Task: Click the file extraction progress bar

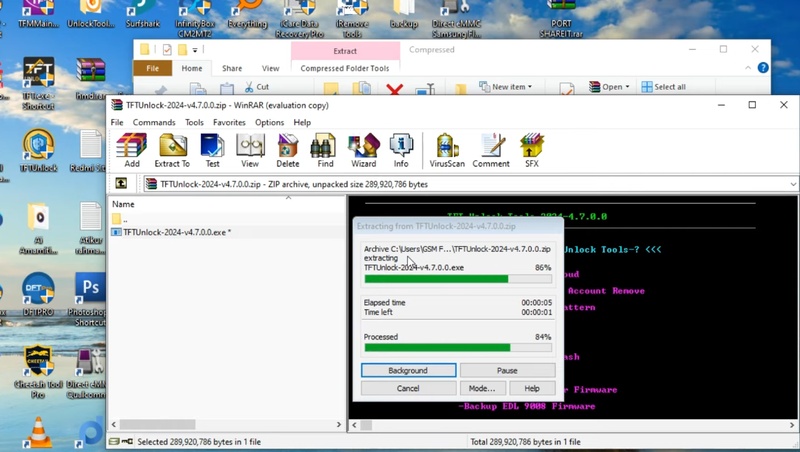Action: click(x=458, y=279)
